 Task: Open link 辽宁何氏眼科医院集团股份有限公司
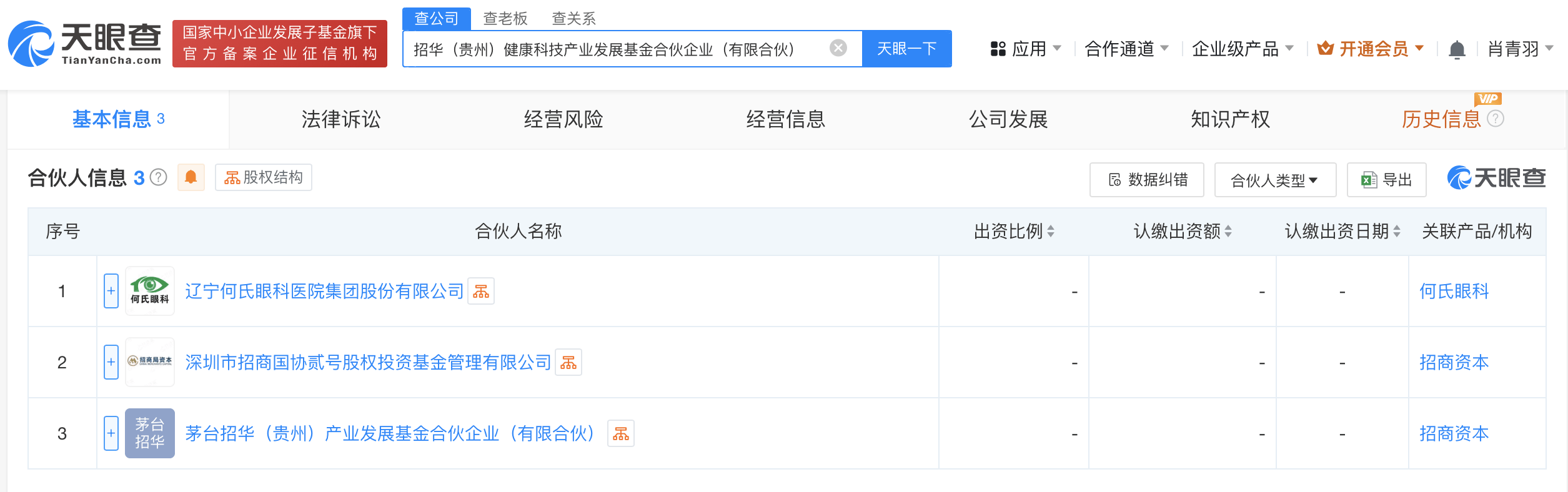point(324,291)
